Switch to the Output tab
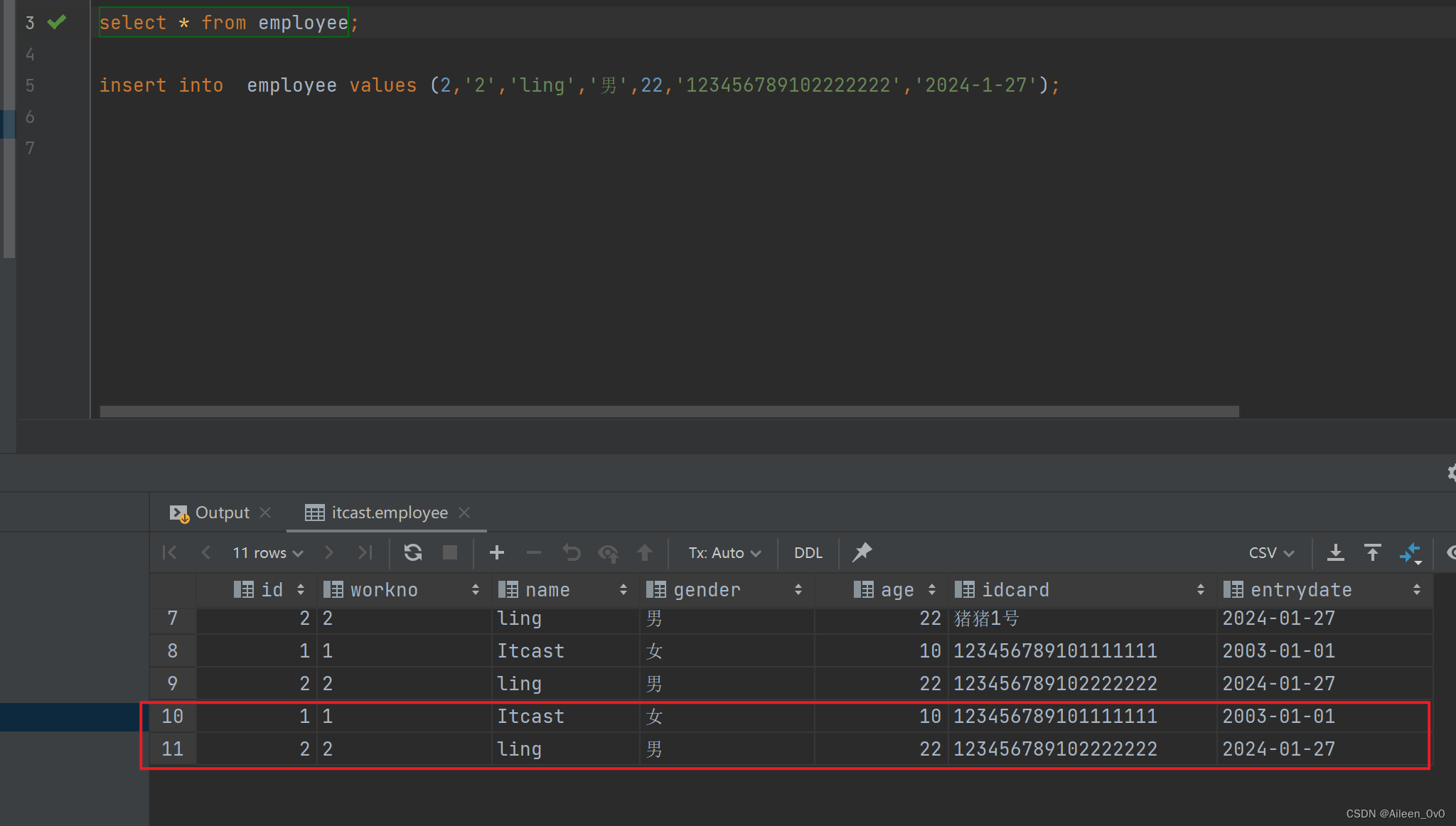 pos(222,513)
